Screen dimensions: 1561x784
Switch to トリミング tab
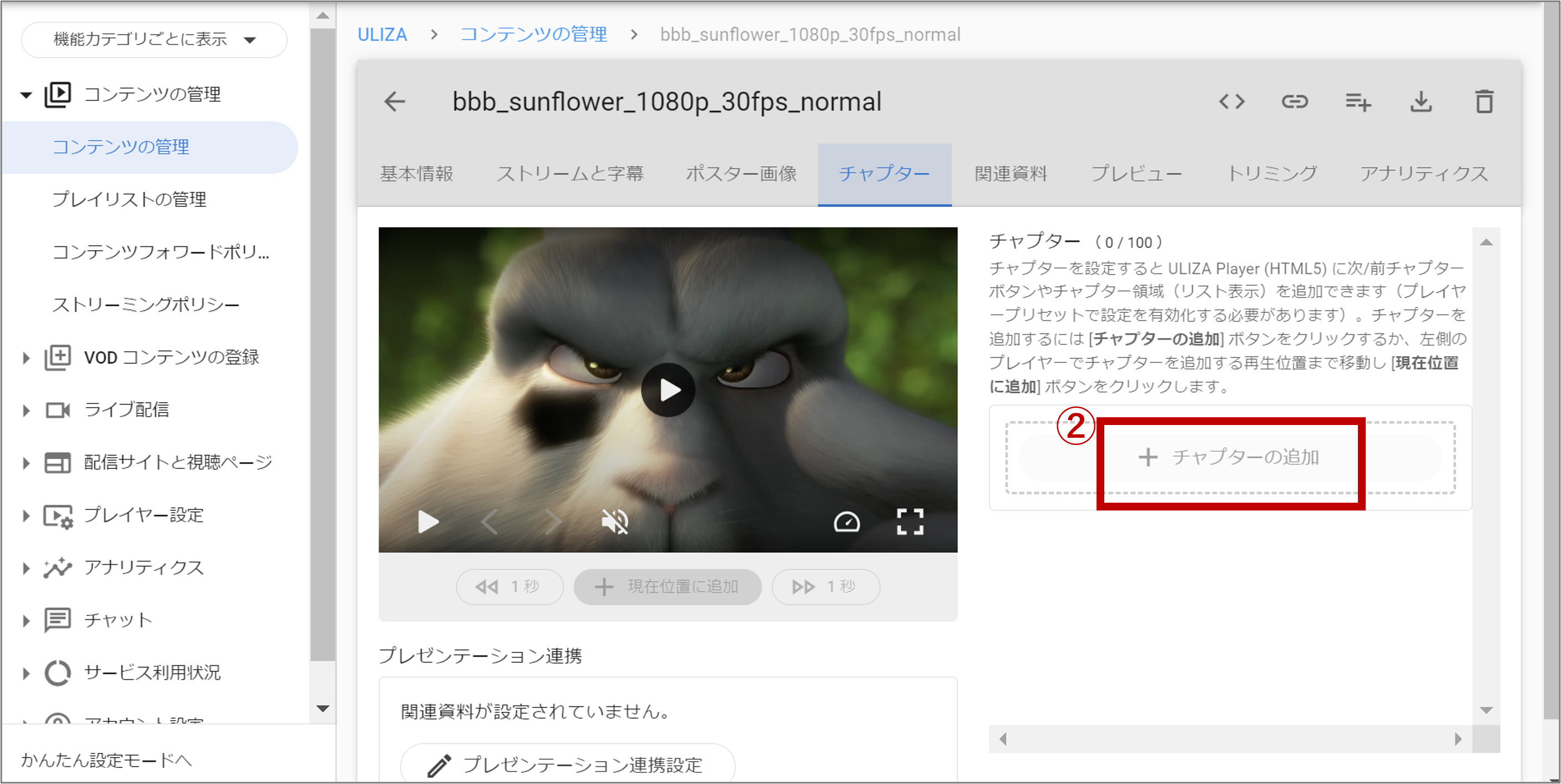[1271, 174]
